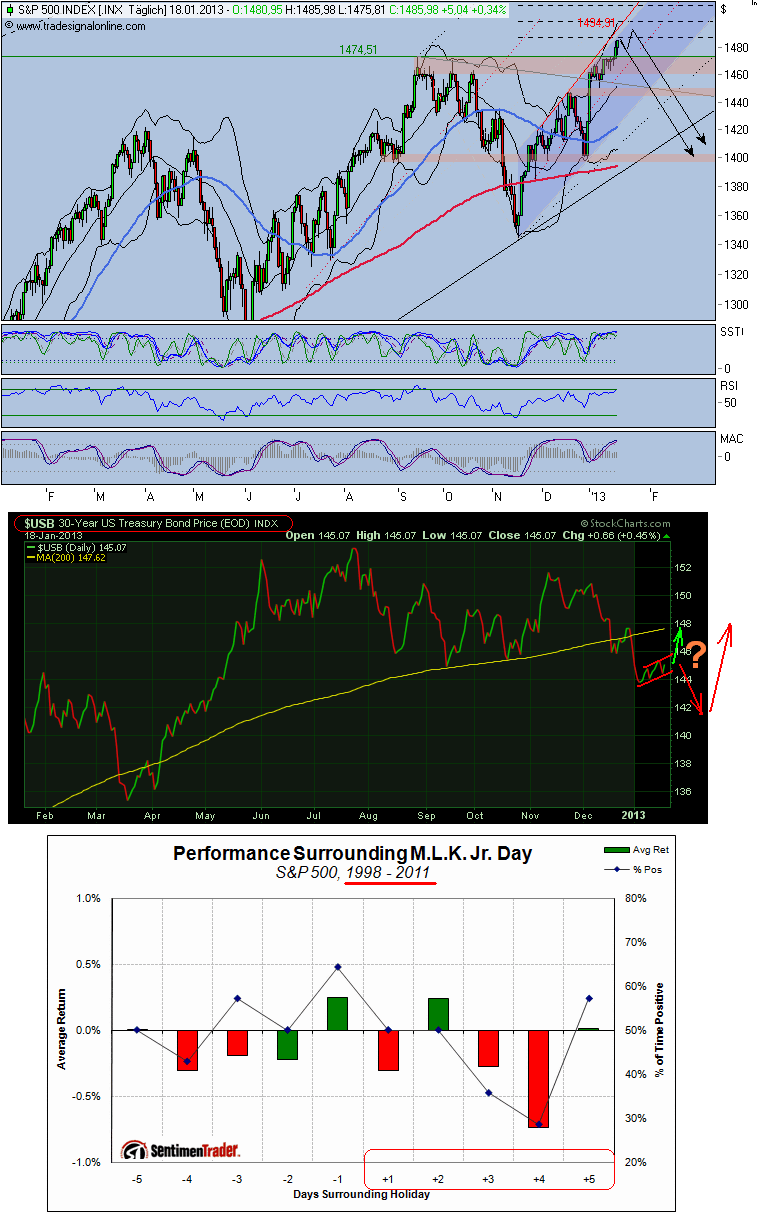This screenshot has height=1224, width=757.
Task: Click the candlestick icon beside S&P 500 INDEX title
Action: pyautogui.click(x=9, y=10)
